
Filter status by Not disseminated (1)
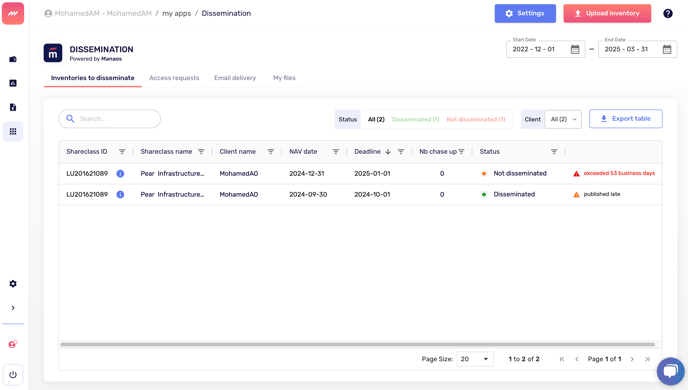tap(476, 119)
